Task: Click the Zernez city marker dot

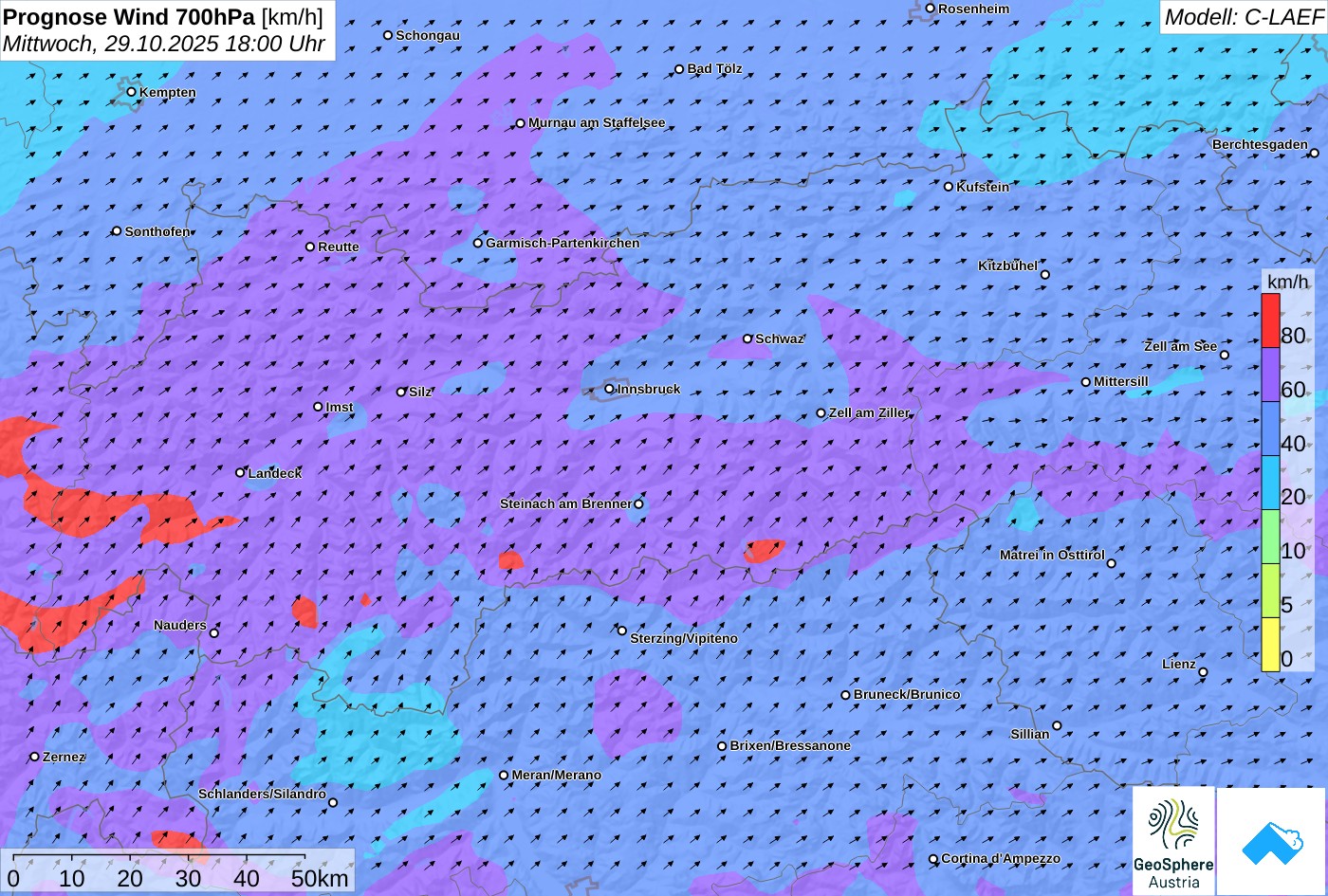Action: [35, 757]
